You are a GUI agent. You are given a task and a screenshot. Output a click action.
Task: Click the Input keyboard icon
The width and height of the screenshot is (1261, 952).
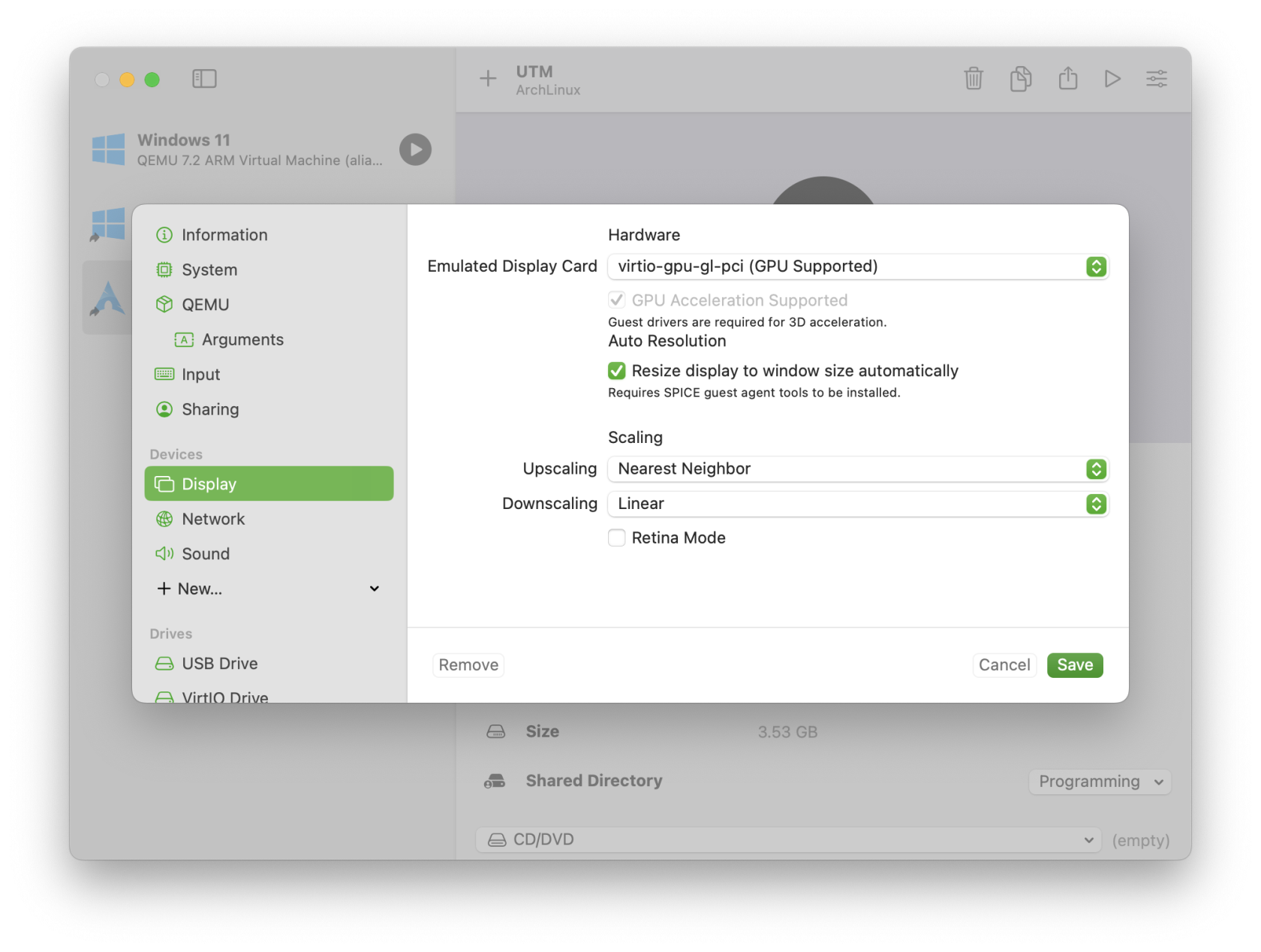(x=164, y=374)
